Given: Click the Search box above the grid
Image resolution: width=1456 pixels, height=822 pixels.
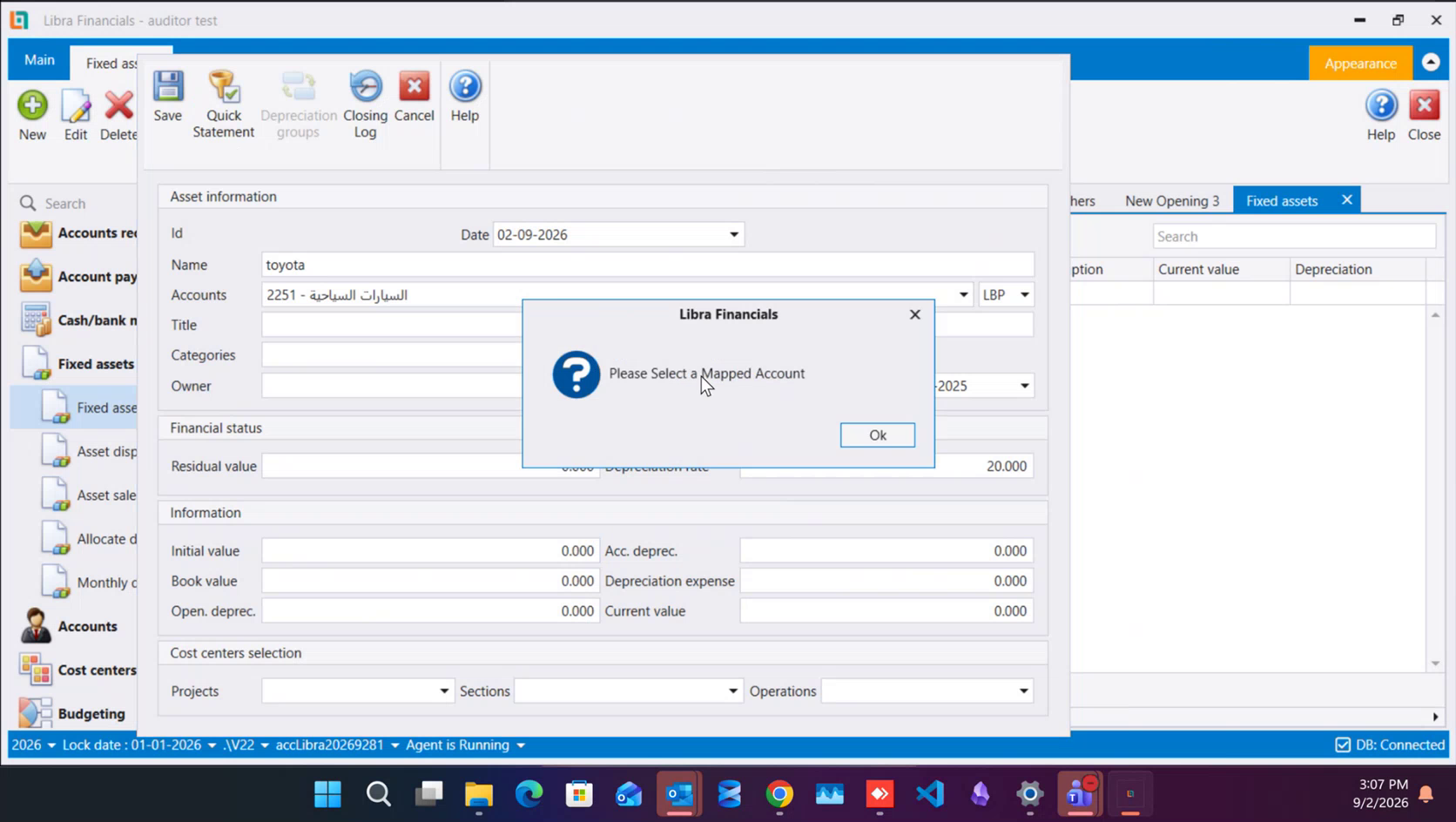Looking at the screenshot, I should (1294, 237).
